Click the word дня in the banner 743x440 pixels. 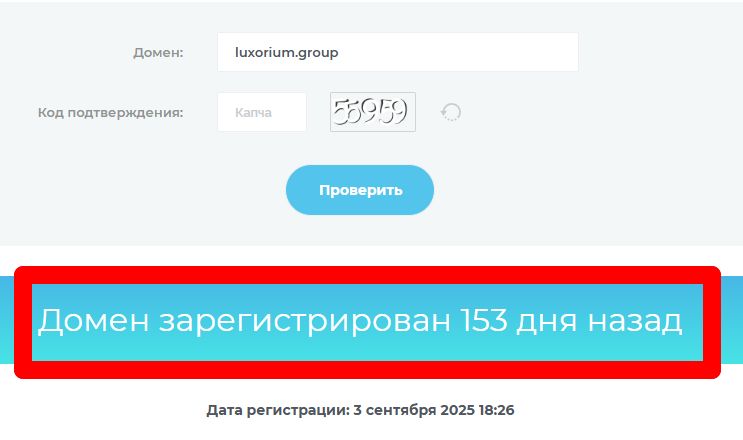coord(547,322)
